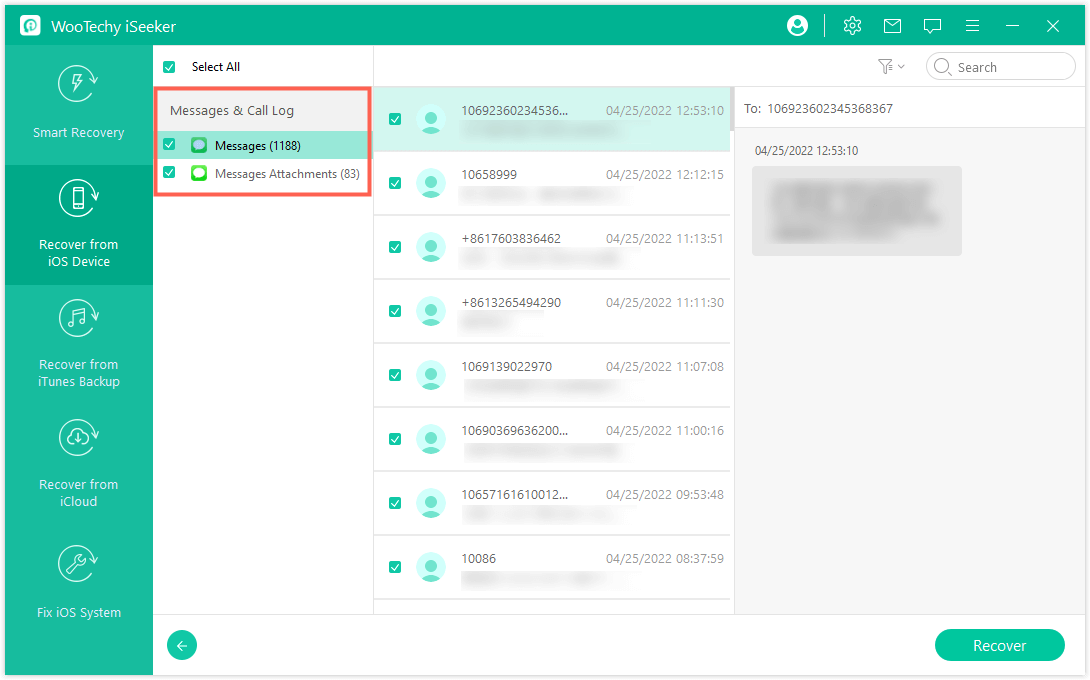This screenshot has width=1090, height=680.
Task: Go back using the green arrow button
Action: (181, 645)
